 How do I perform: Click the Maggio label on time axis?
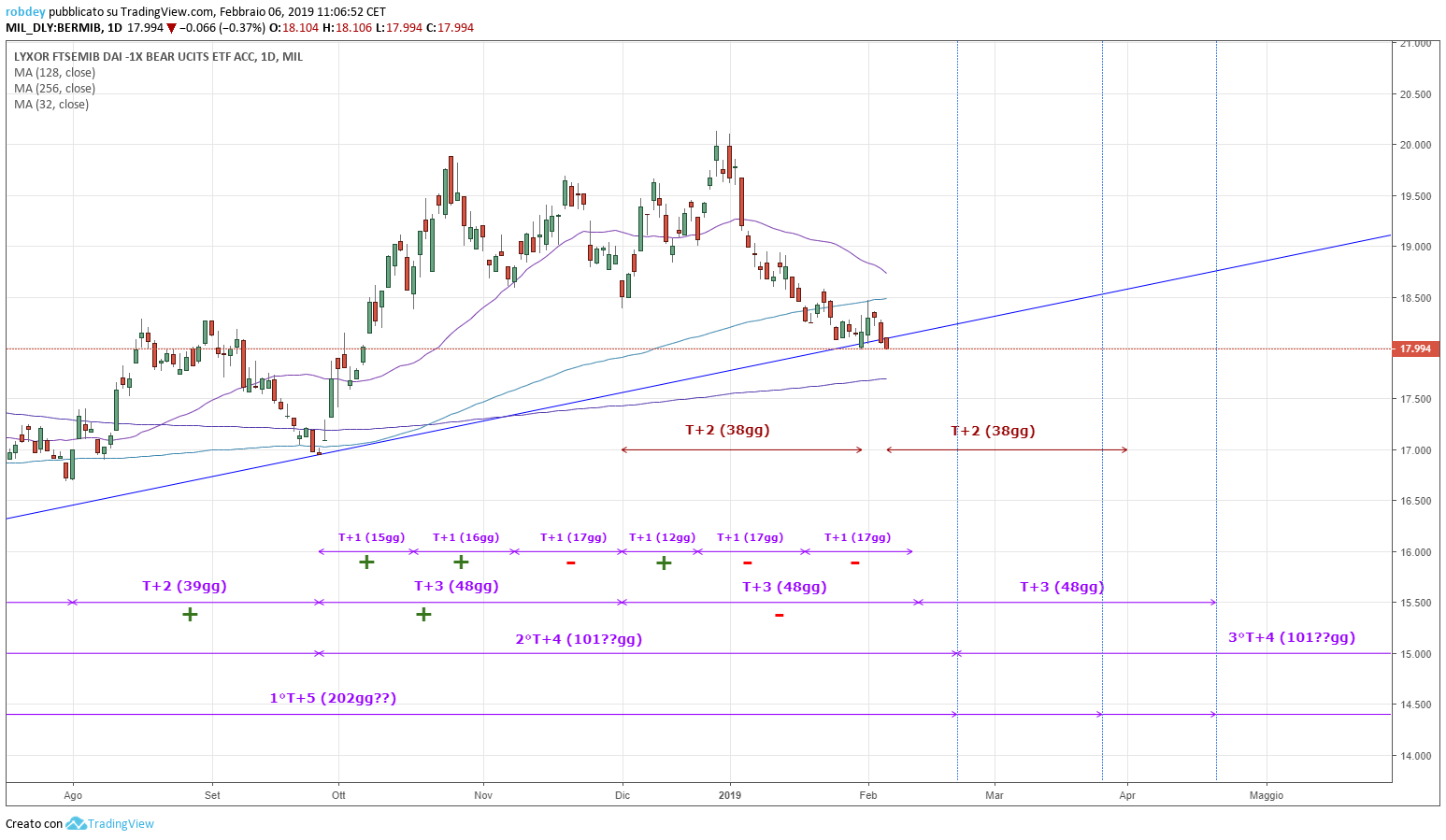1267,796
